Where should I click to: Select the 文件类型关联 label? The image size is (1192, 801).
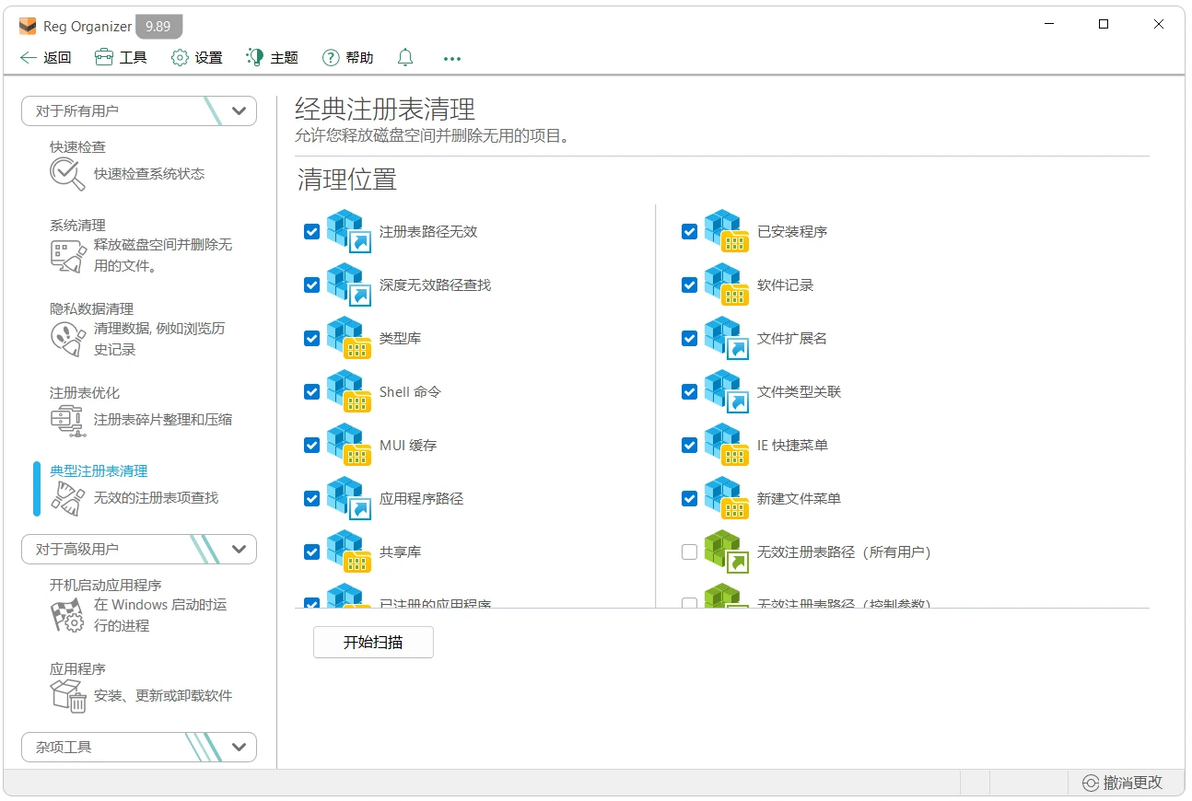pos(799,392)
